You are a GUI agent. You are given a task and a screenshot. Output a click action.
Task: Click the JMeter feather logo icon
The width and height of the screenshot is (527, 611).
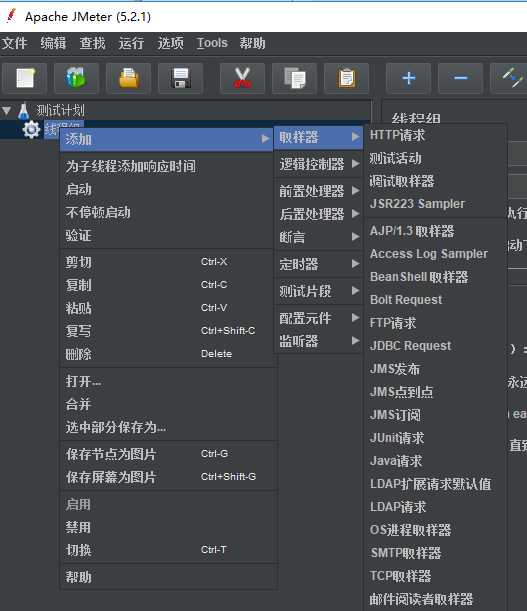click(11, 16)
